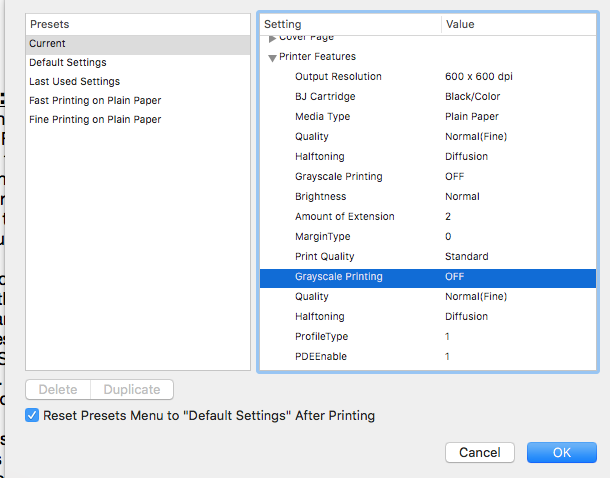610x478 pixels.
Task: Select the Output Resolution row
Action: coord(338,77)
